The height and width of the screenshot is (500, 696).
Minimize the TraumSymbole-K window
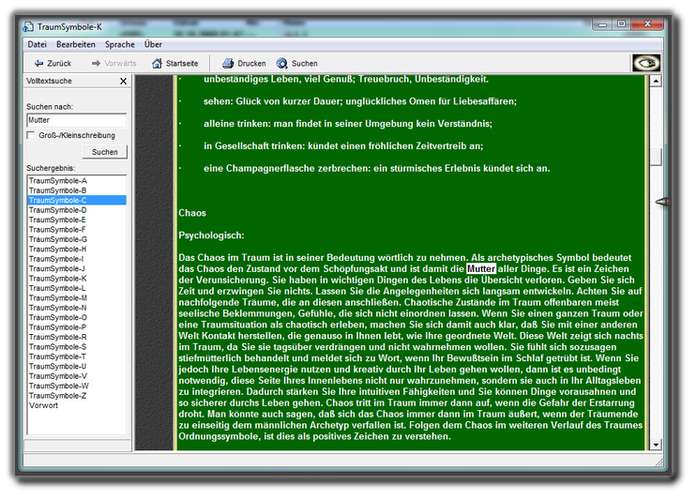click(602, 25)
